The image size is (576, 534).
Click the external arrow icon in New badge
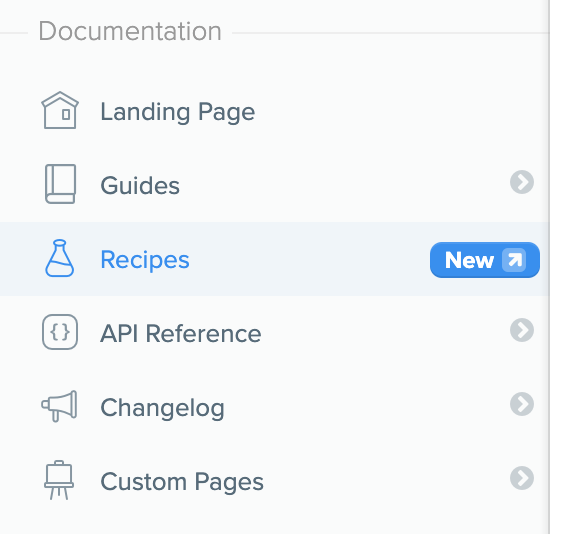pos(514,260)
